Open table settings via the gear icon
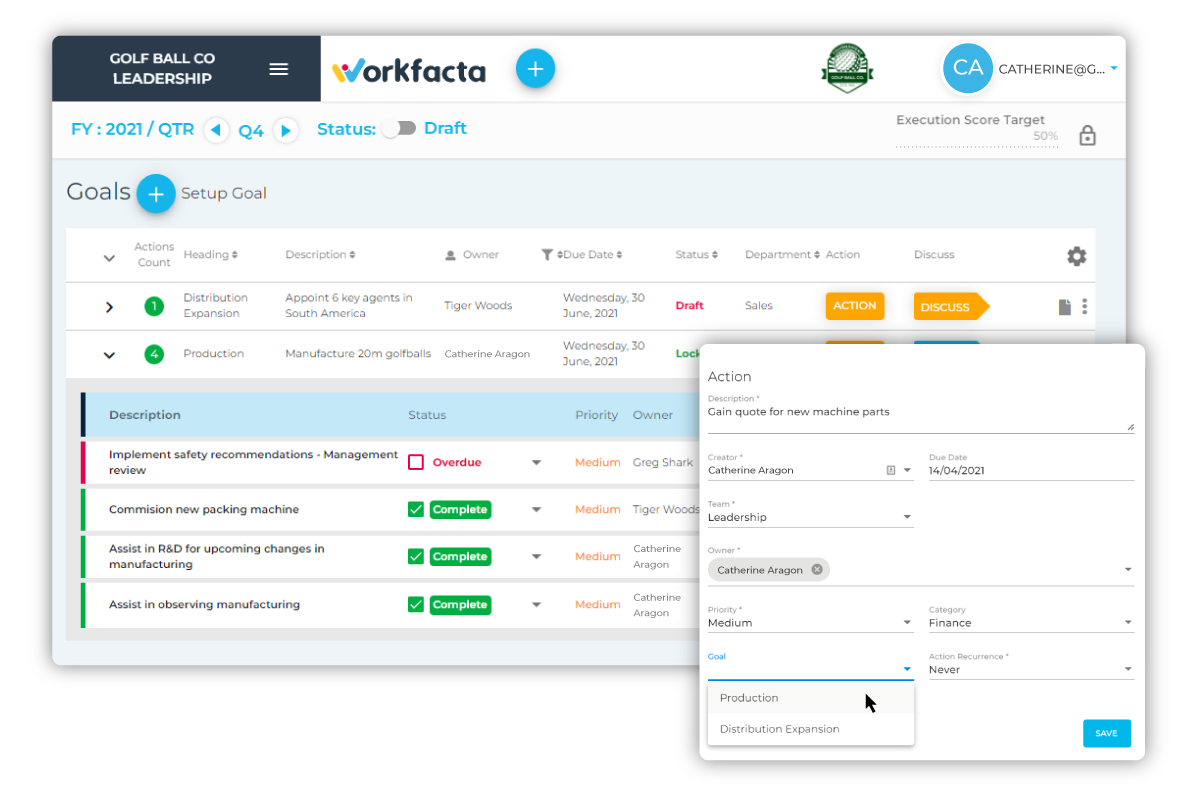The width and height of the screenshot is (1200, 800). 1076,256
